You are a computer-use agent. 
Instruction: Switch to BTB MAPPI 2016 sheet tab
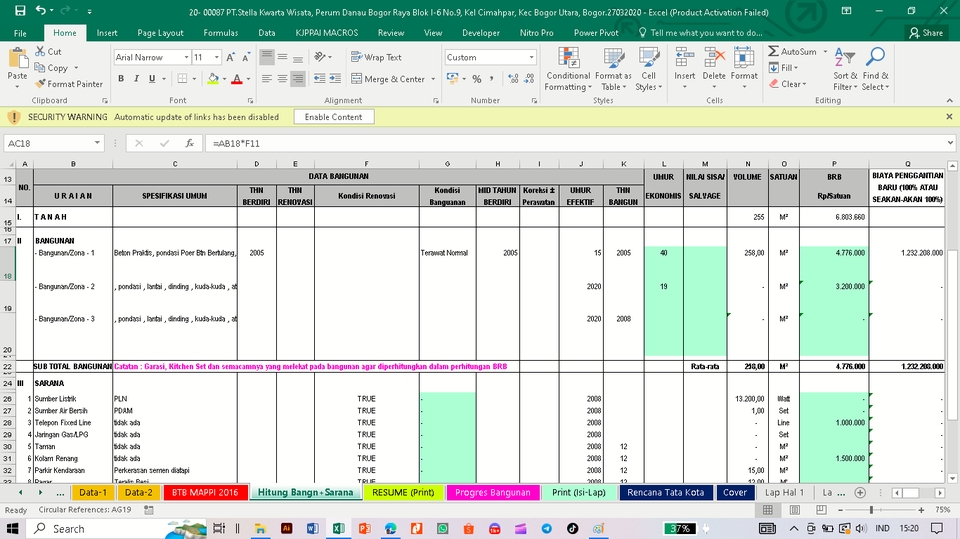pos(204,492)
